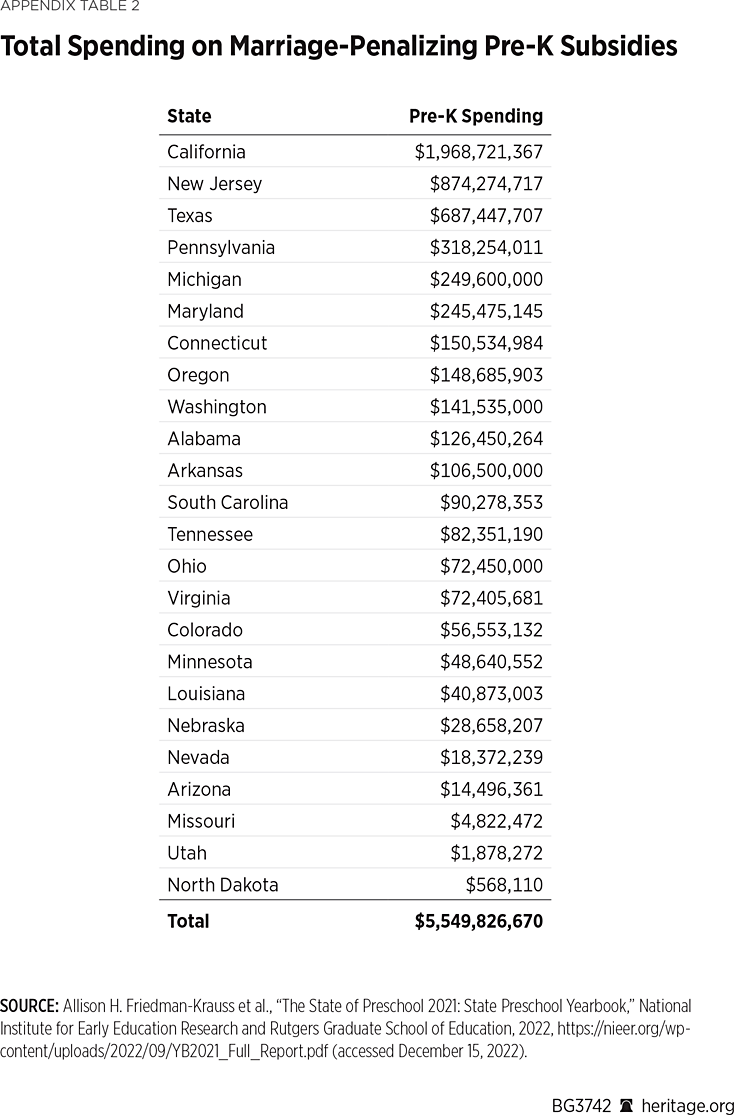Click the total amount $5,549,826,670

479,922
